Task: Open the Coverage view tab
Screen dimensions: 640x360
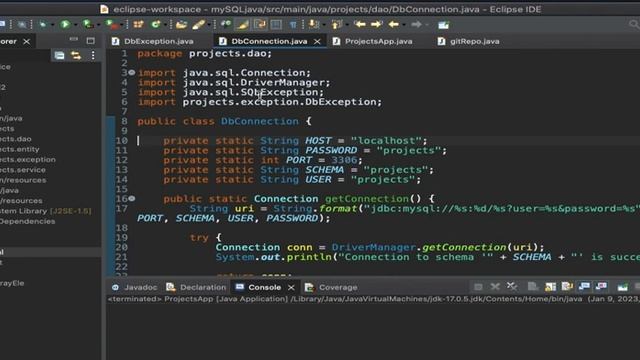Action: (338, 287)
